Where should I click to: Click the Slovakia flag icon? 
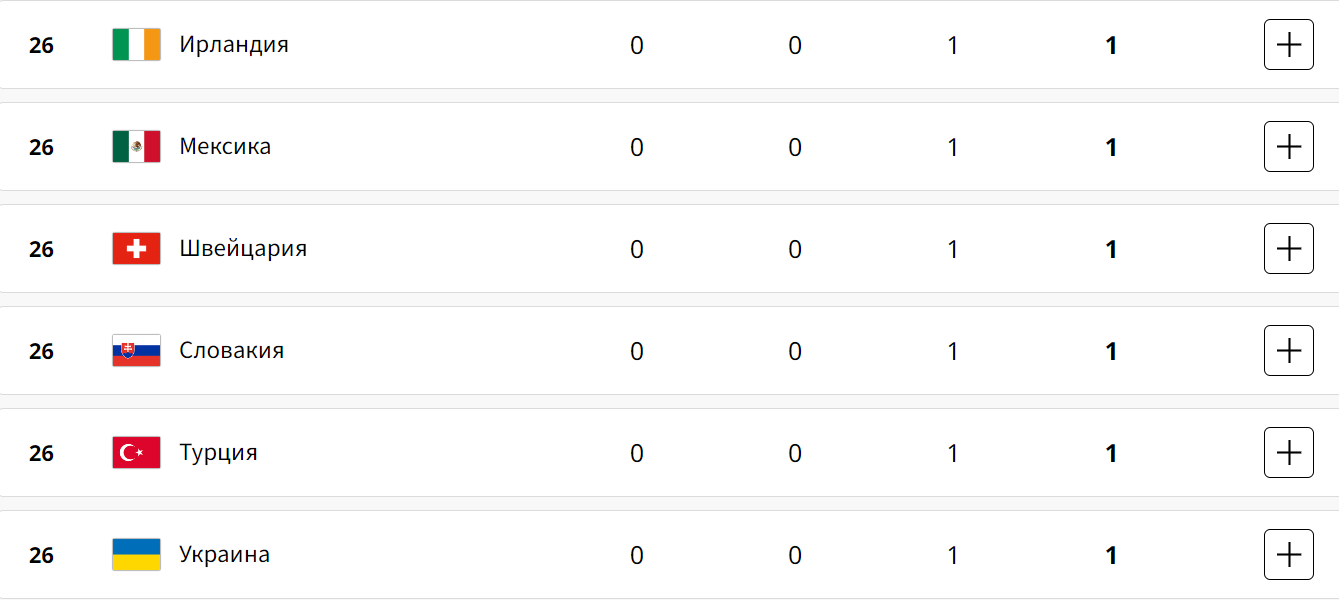[x=136, y=351]
